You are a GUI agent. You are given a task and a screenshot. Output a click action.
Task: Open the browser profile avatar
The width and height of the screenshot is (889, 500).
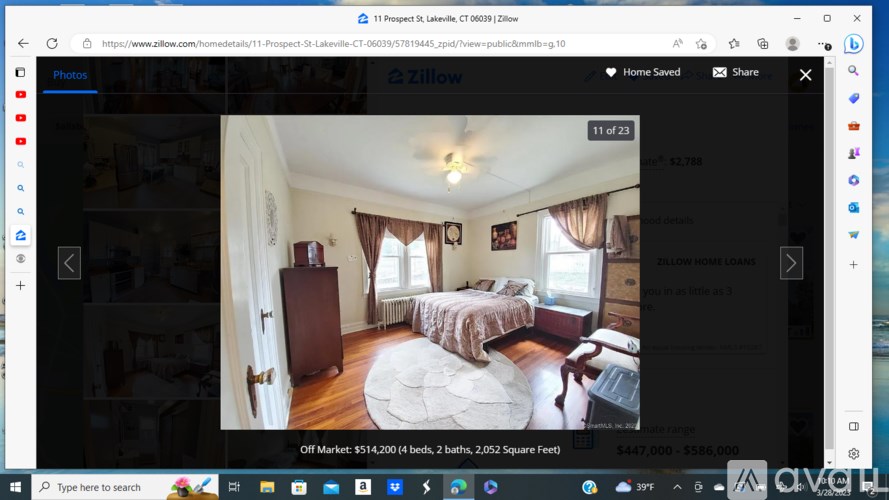(x=793, y=44)
